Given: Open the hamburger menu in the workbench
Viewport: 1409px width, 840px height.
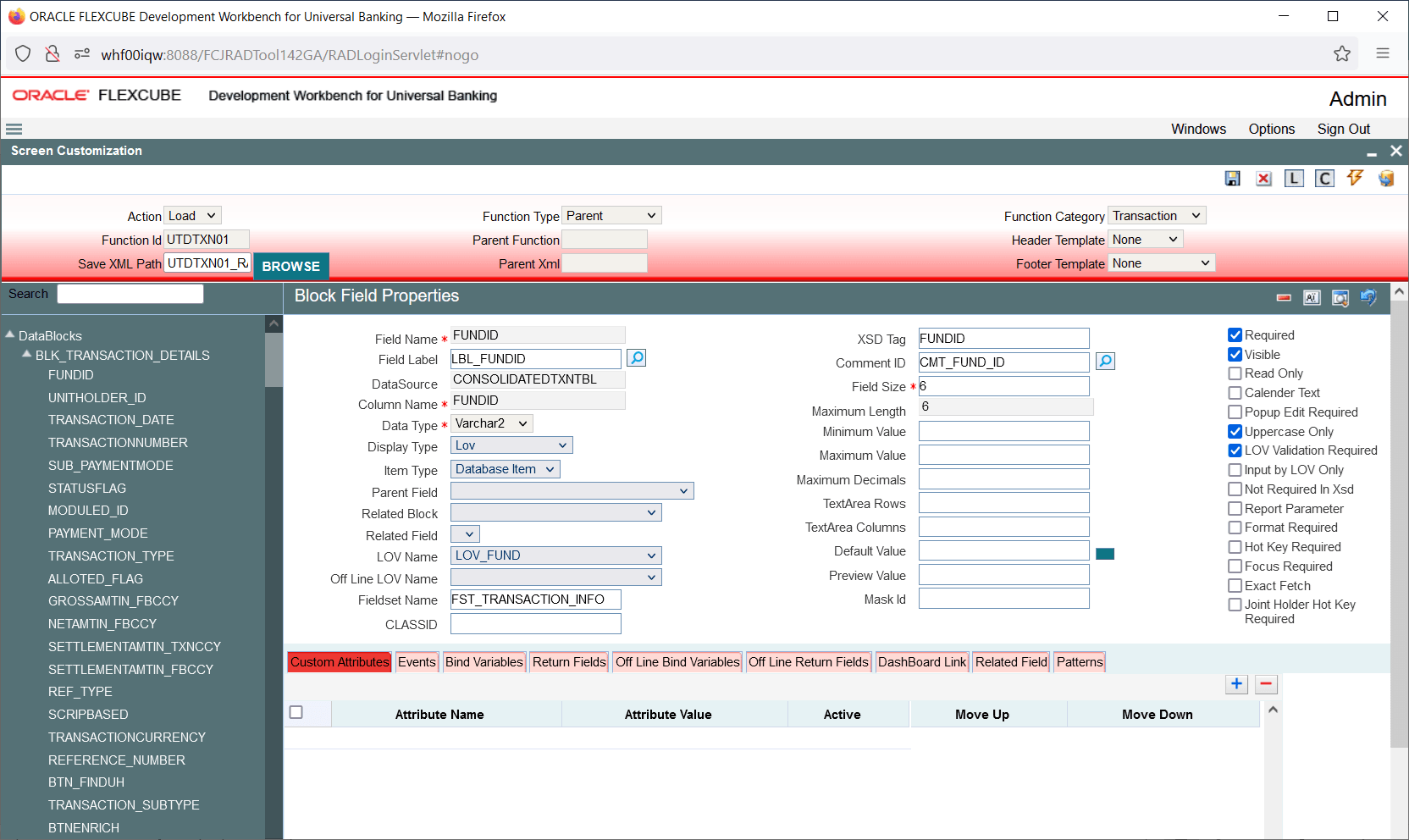Looking at the screenshot, I should tap(14, 130).
